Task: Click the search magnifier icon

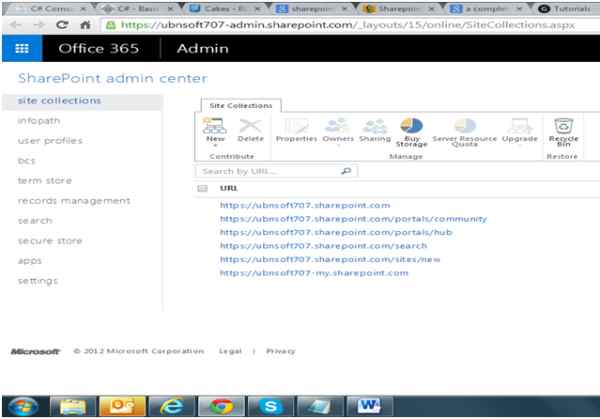Action: click(346, 171)
